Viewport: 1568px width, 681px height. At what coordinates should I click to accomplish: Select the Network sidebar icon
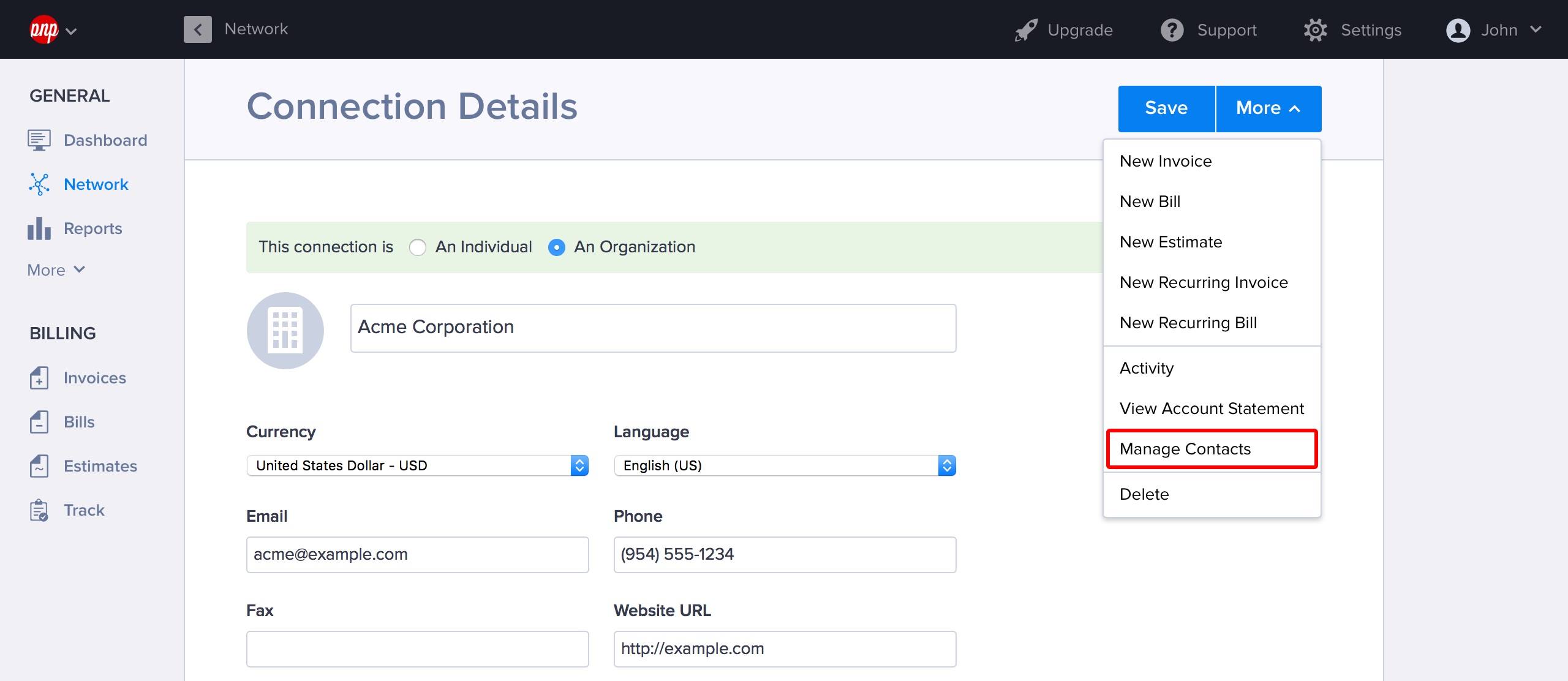[x=39, y=184]
